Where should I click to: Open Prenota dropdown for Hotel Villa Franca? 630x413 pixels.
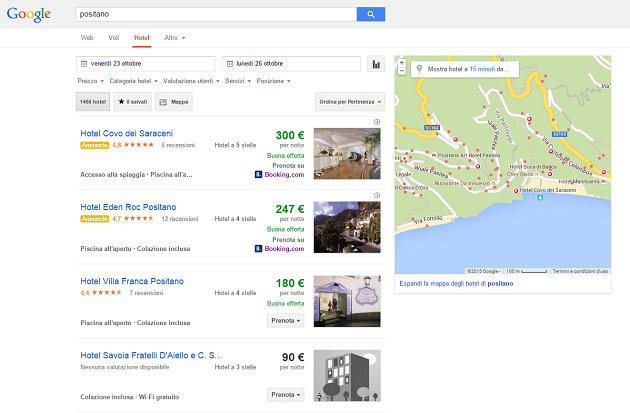coord(286,321)
